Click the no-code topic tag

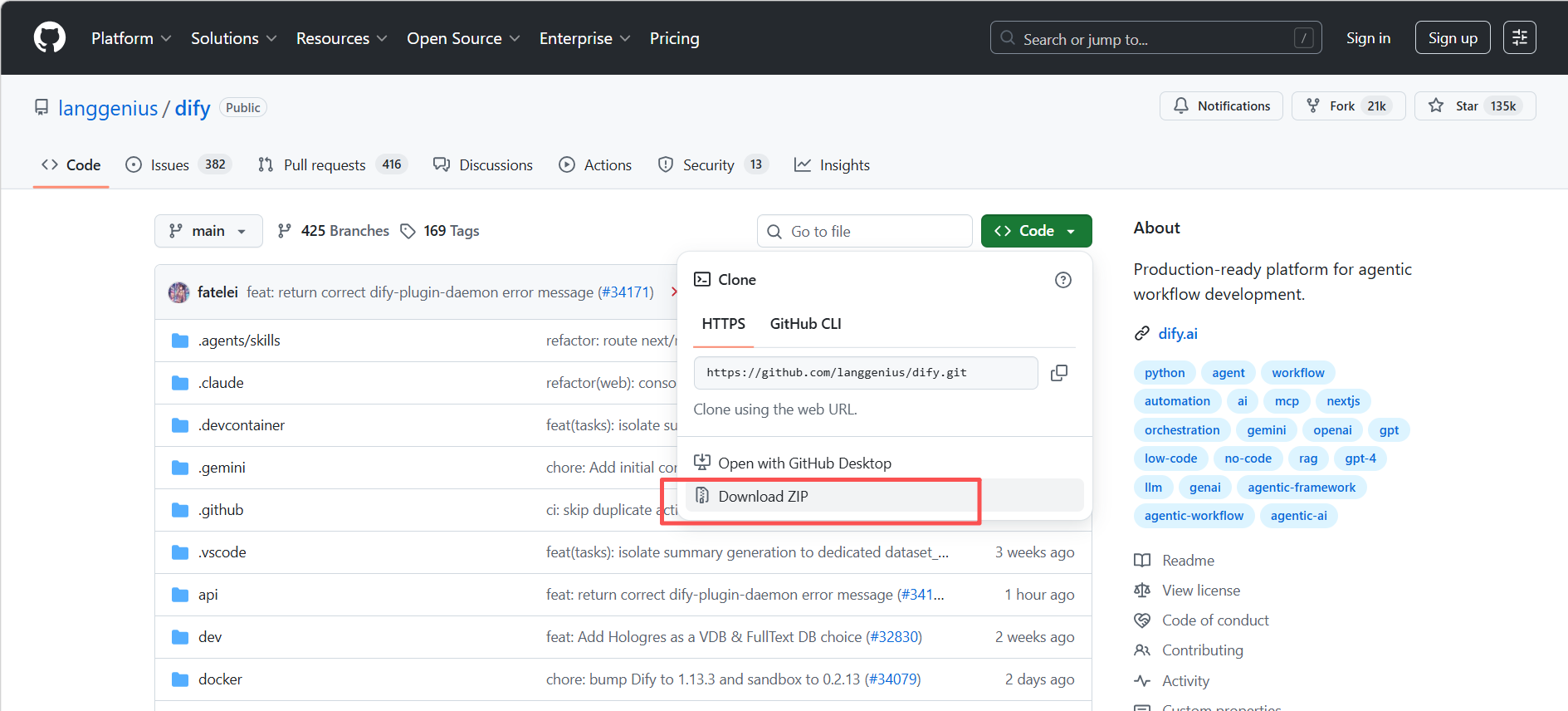tap(1248, 458)
